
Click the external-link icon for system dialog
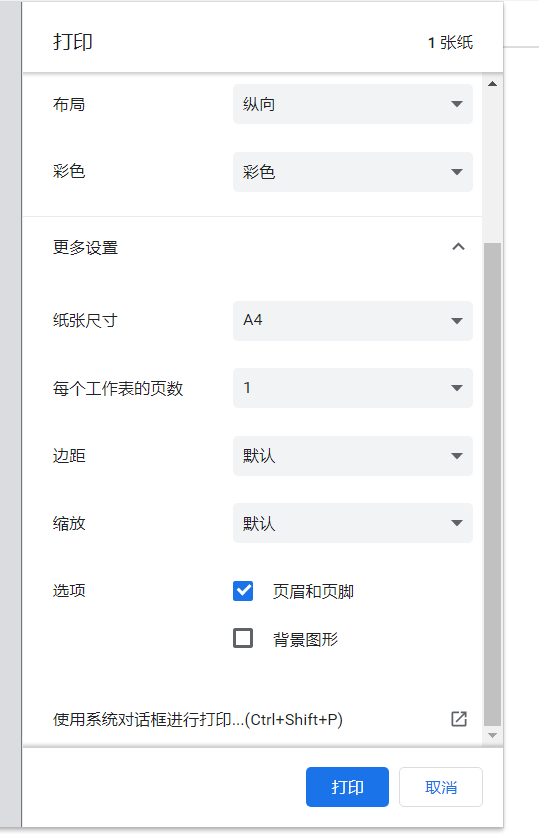pyautogui.click(x=459, y=719)
